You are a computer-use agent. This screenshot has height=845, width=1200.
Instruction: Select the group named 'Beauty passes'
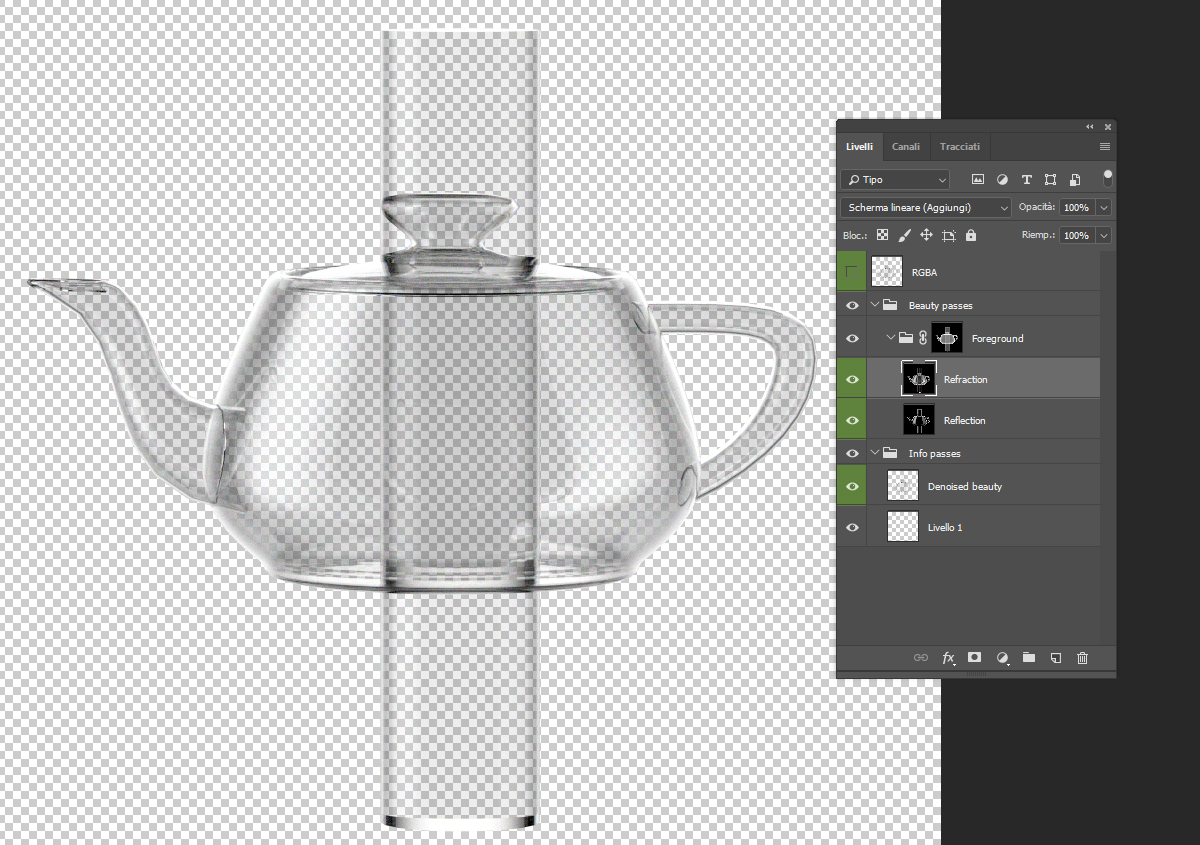pos(940,305)
